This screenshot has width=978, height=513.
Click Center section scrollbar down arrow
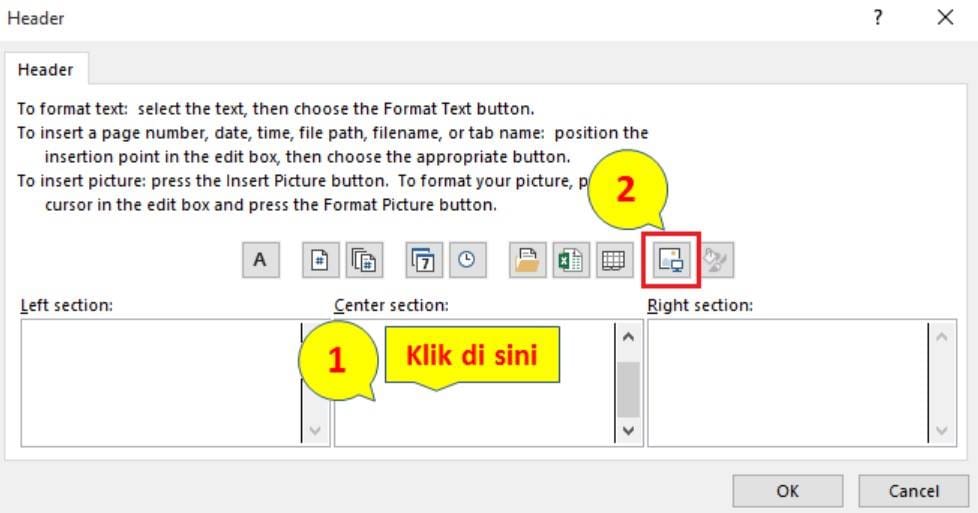(629, 430)
